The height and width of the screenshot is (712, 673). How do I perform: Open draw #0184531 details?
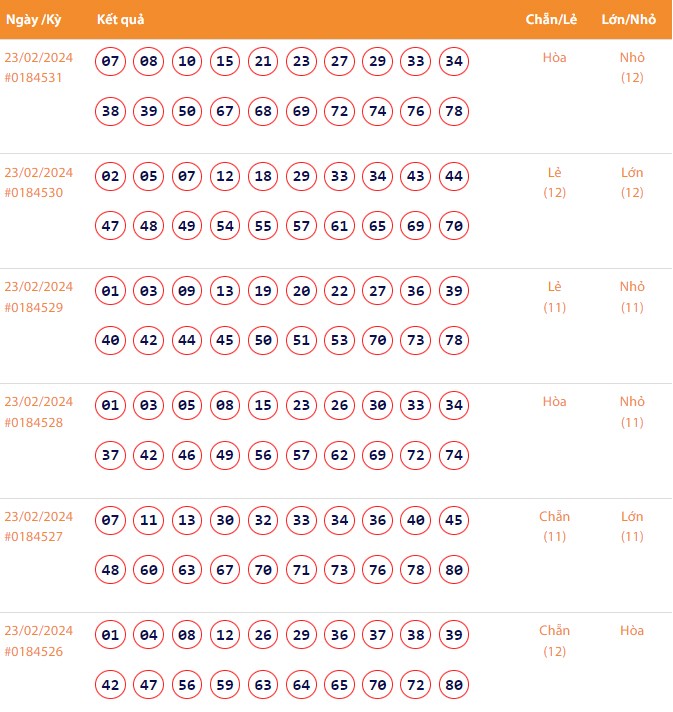point(34,77)
